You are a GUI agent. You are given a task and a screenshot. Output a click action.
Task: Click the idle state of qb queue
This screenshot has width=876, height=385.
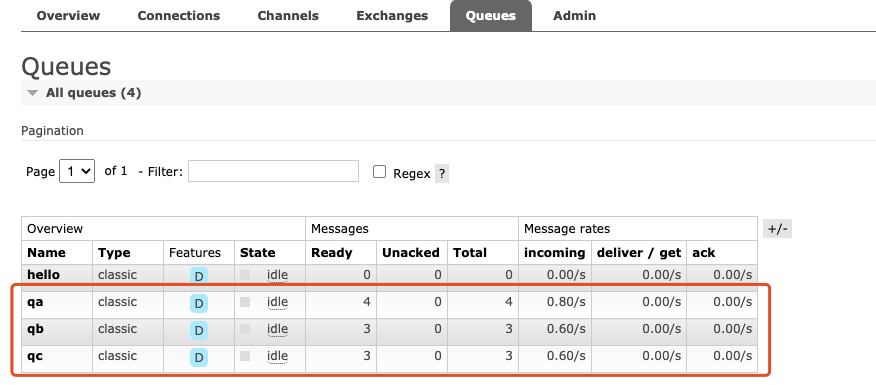point(277,329)
